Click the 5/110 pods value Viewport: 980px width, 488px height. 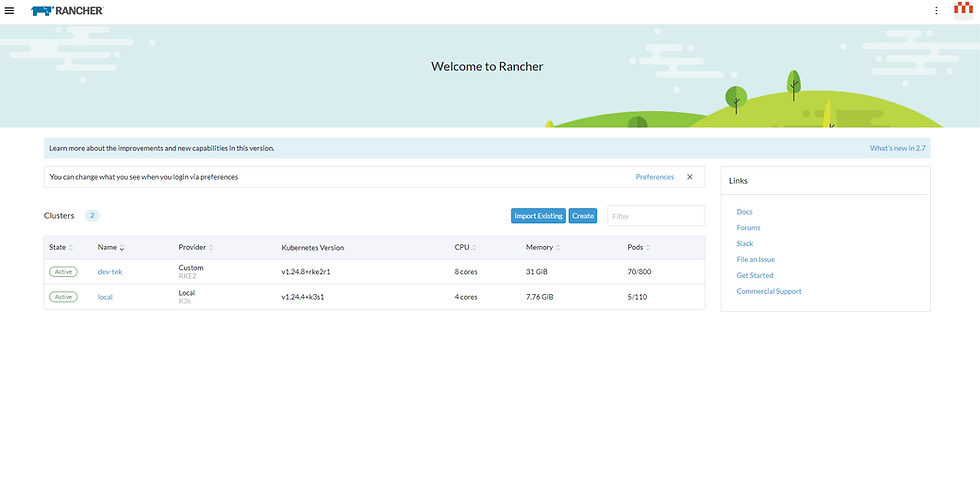[x=637, y=297]
